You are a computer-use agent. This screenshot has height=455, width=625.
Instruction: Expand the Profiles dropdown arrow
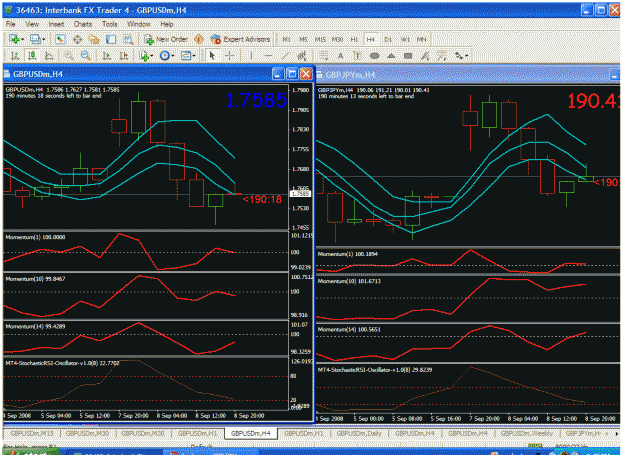click(43, 39)
